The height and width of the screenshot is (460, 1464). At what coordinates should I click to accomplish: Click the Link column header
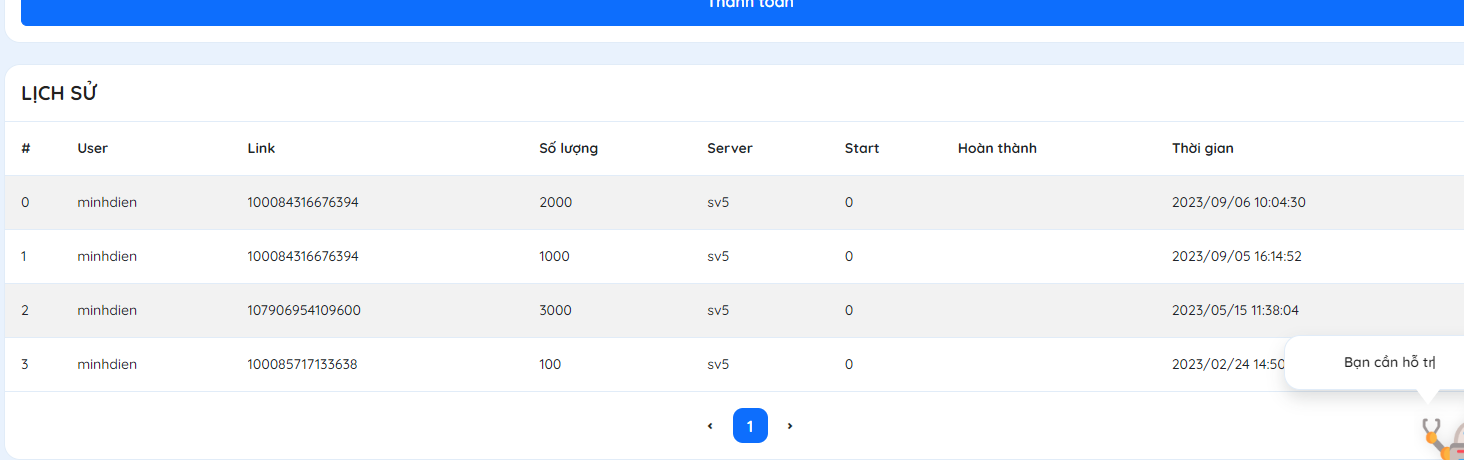261,148
